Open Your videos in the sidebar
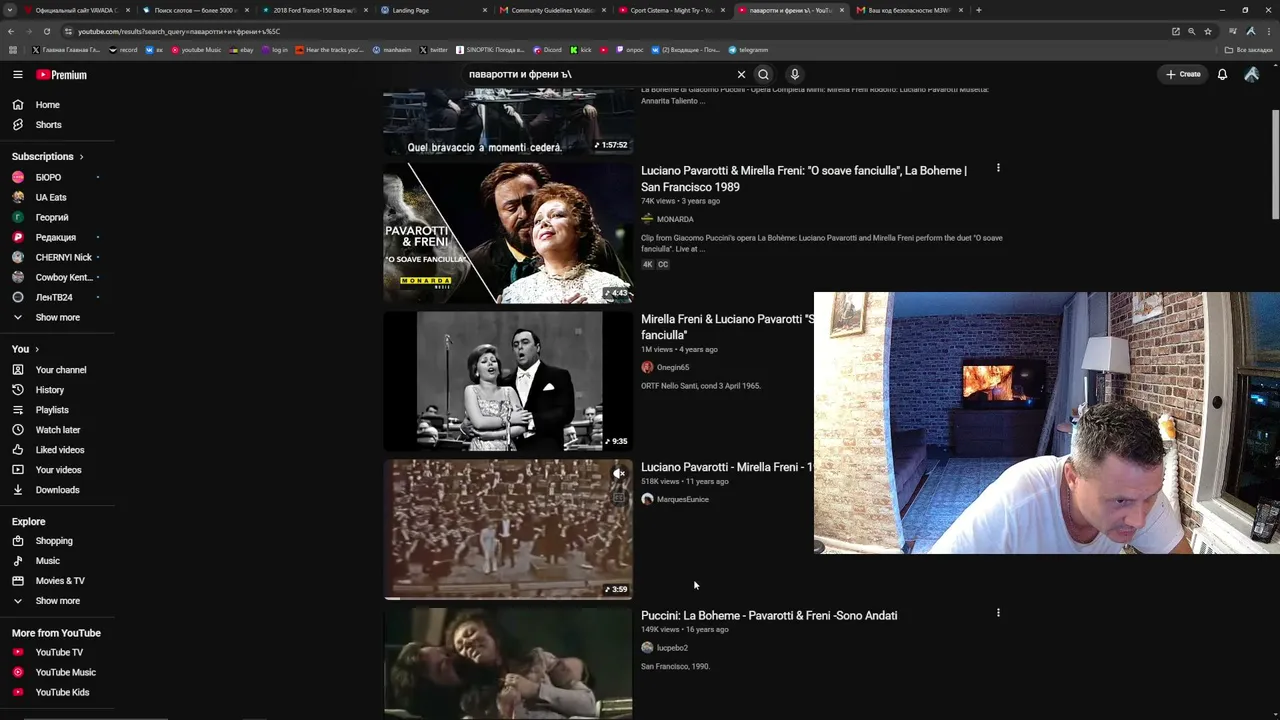 pyautogui.click(x=58, y=470)
